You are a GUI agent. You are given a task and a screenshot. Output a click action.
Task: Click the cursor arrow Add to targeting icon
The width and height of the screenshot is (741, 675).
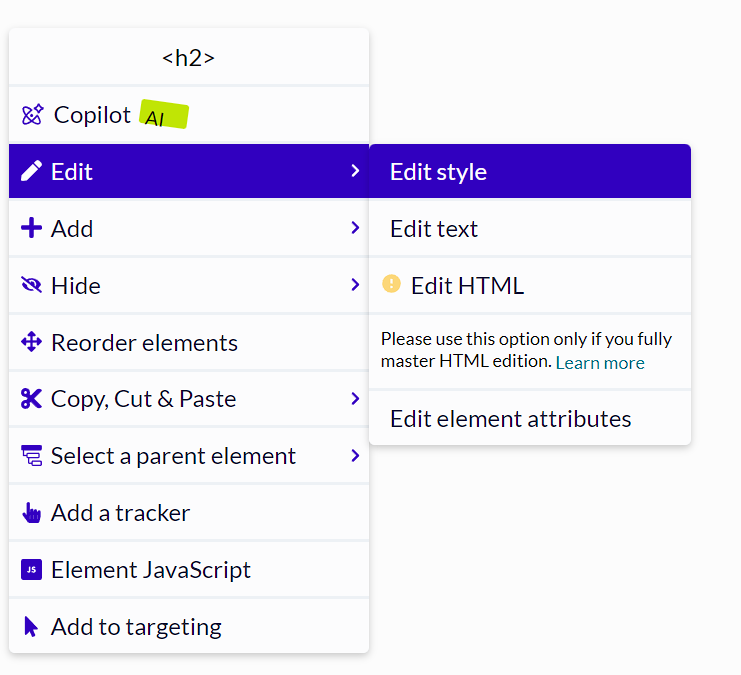[x=31, y=627]
